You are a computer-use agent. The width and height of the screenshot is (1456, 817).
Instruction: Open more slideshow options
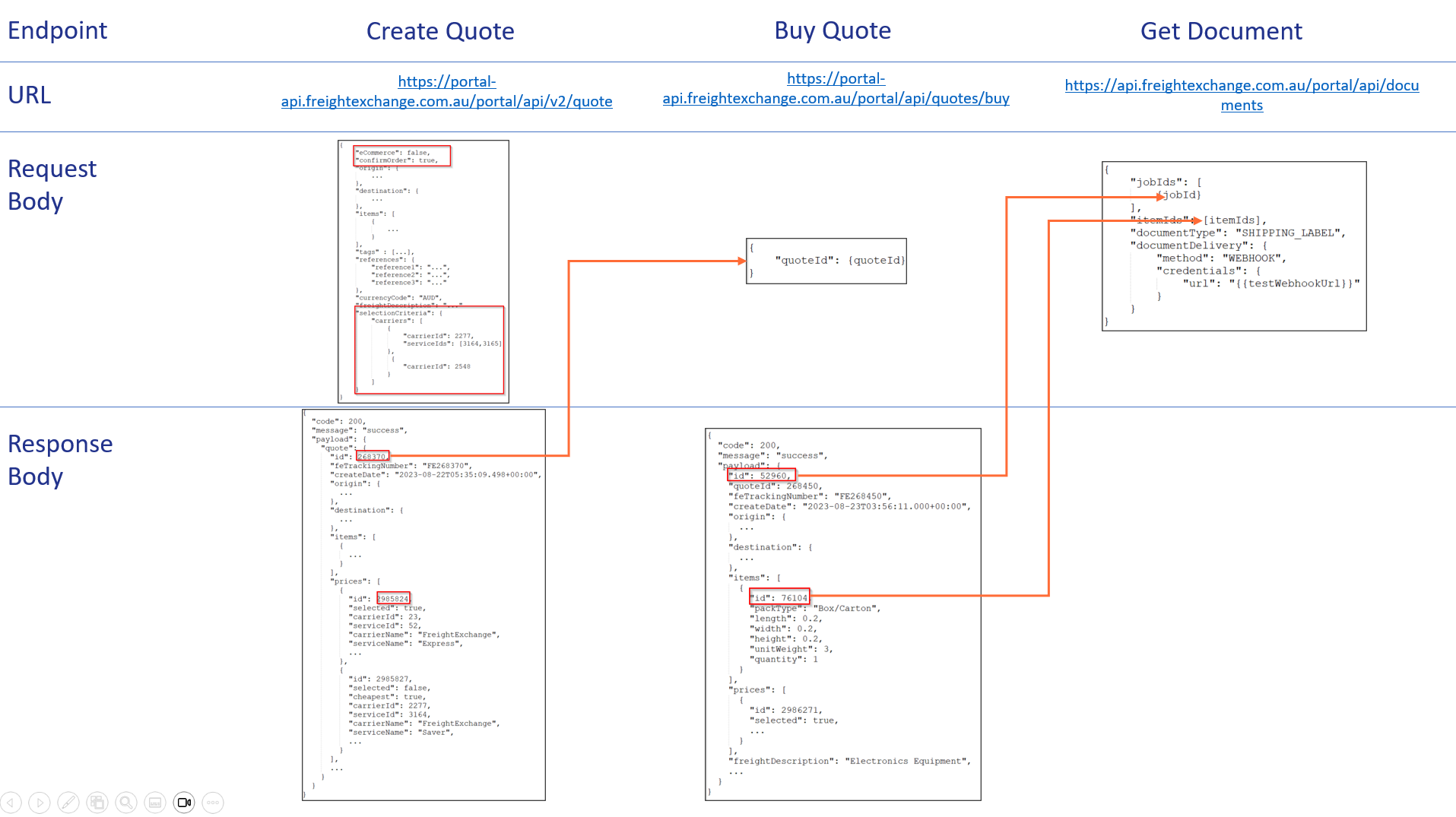click(212, 802)
